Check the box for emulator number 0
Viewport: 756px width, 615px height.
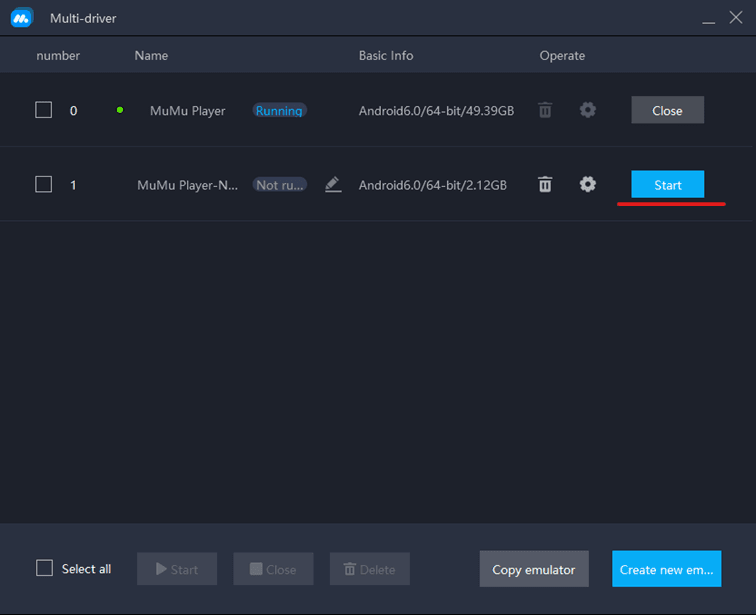(44, 110)
